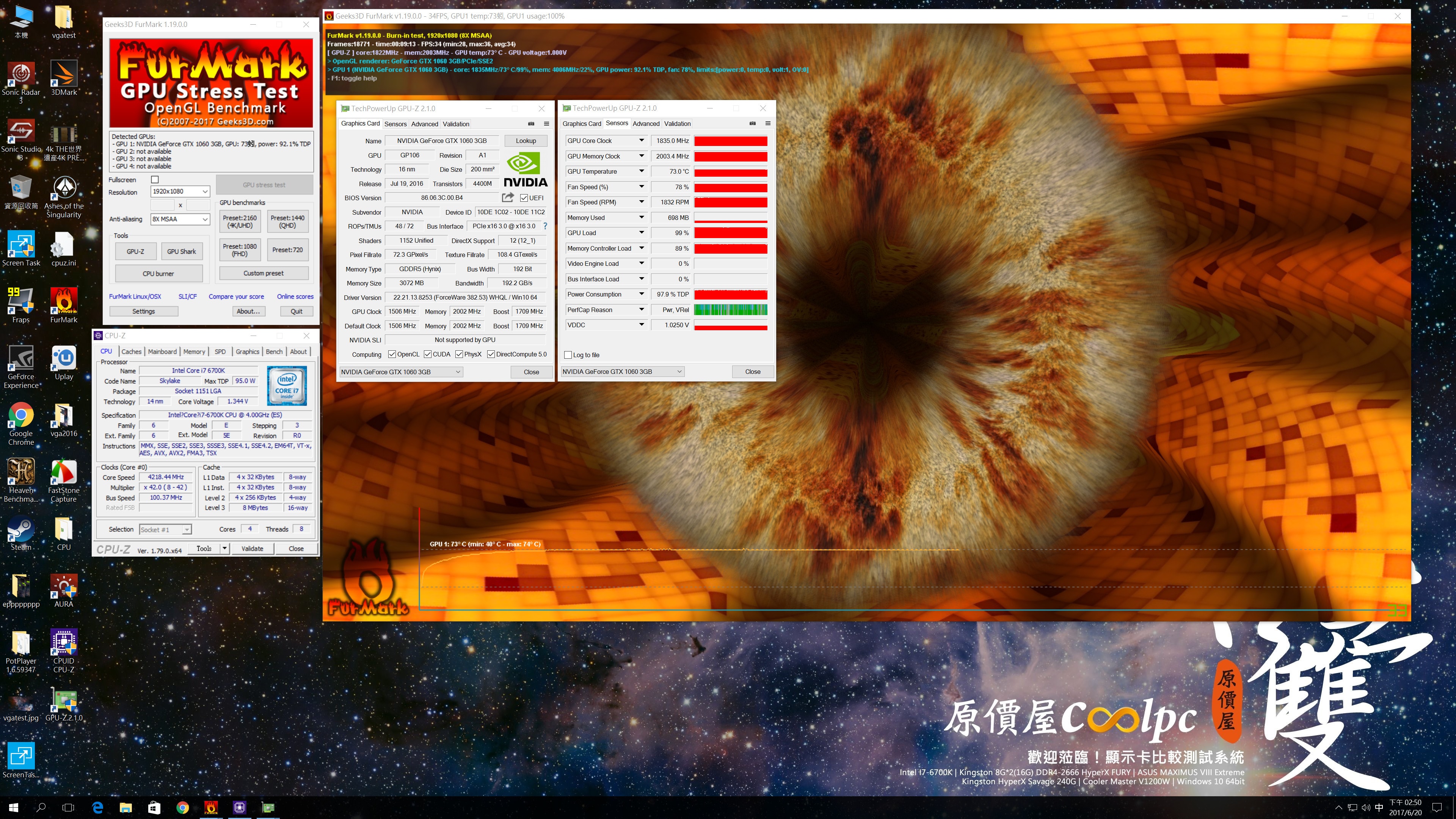The image size is (1456, 819).
Task: Open GPU-Z.2.1.0 desktop icon
Action: tap(64, 704)
